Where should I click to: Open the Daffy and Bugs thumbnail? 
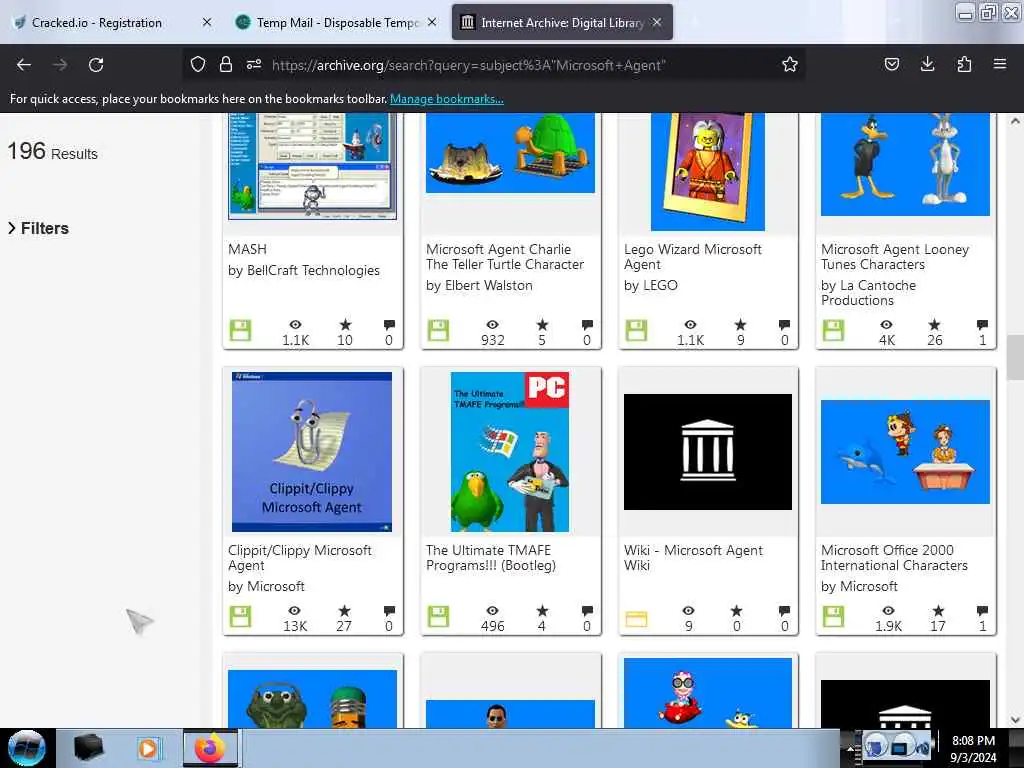click(905, 165)
